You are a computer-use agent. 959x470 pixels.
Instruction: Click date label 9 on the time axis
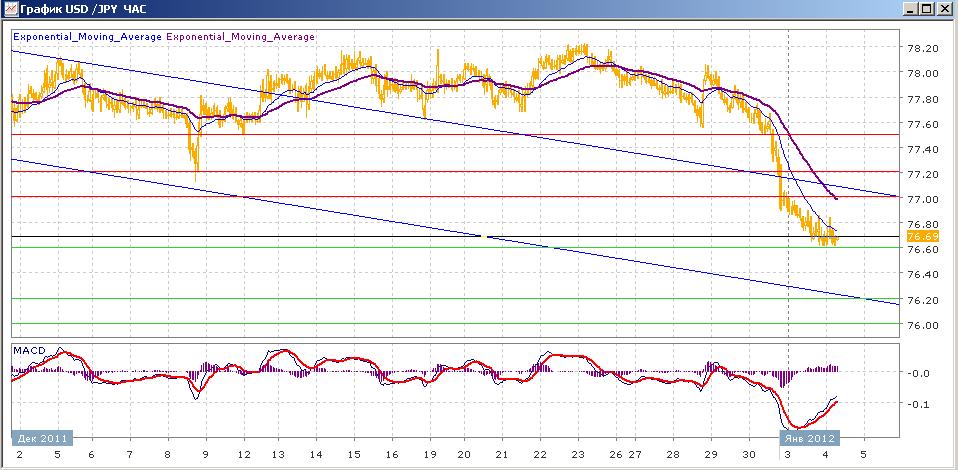click(206, 455)
